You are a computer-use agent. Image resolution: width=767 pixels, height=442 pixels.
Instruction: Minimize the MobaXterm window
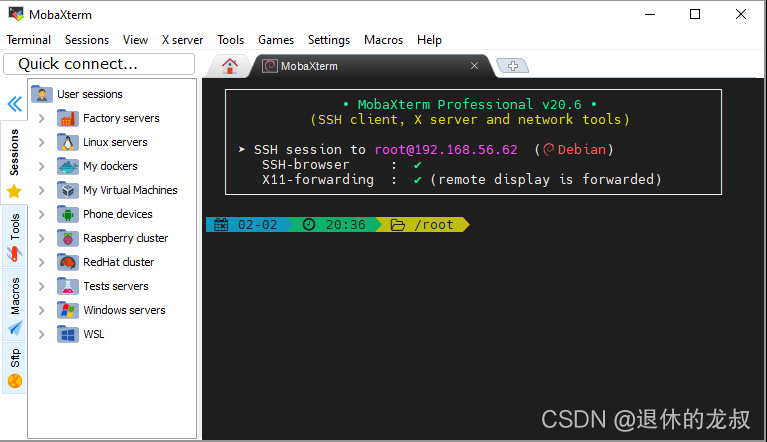coord(650,14)
